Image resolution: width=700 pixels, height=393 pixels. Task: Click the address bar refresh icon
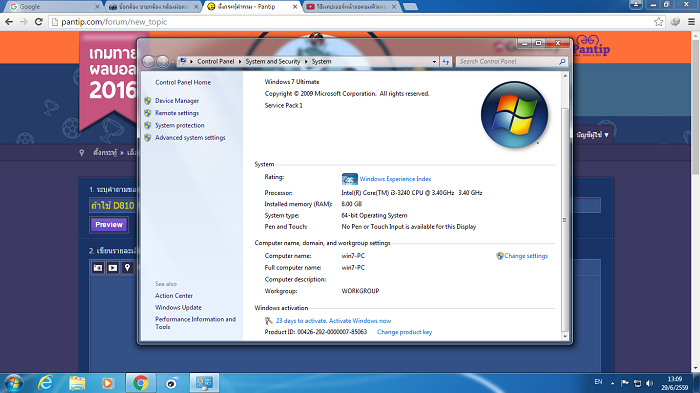(446, 62)
